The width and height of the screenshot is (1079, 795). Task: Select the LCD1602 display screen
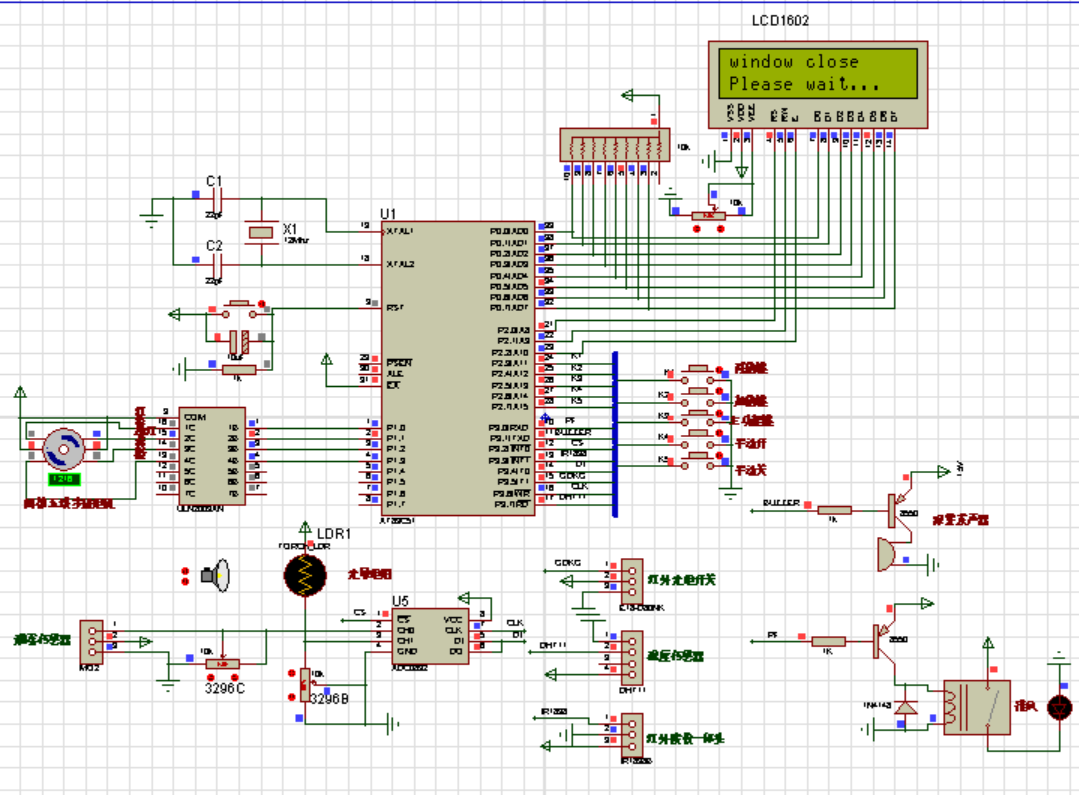(x=818, y=73)
